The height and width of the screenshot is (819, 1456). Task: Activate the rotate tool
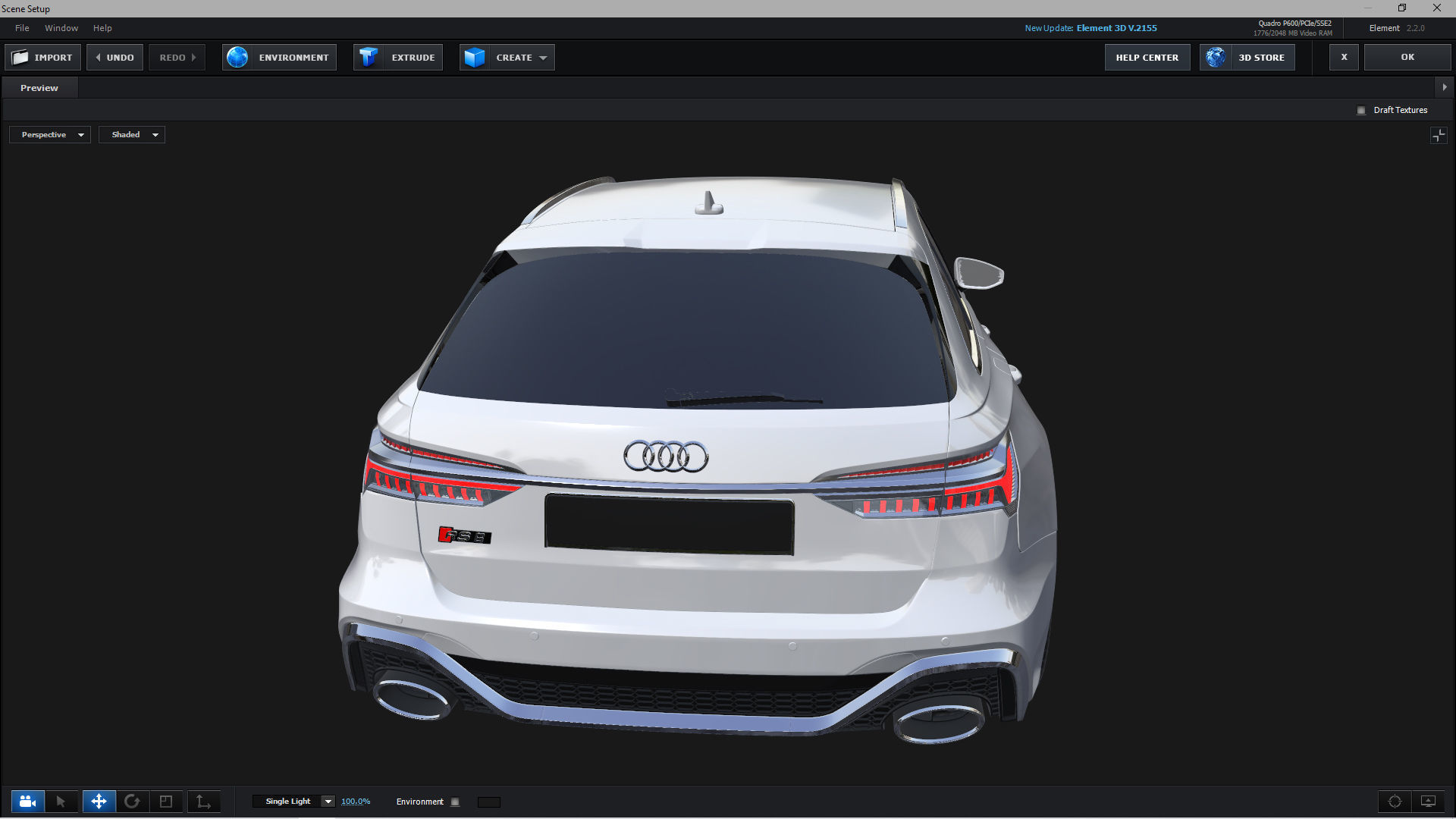tap(132, 802)
